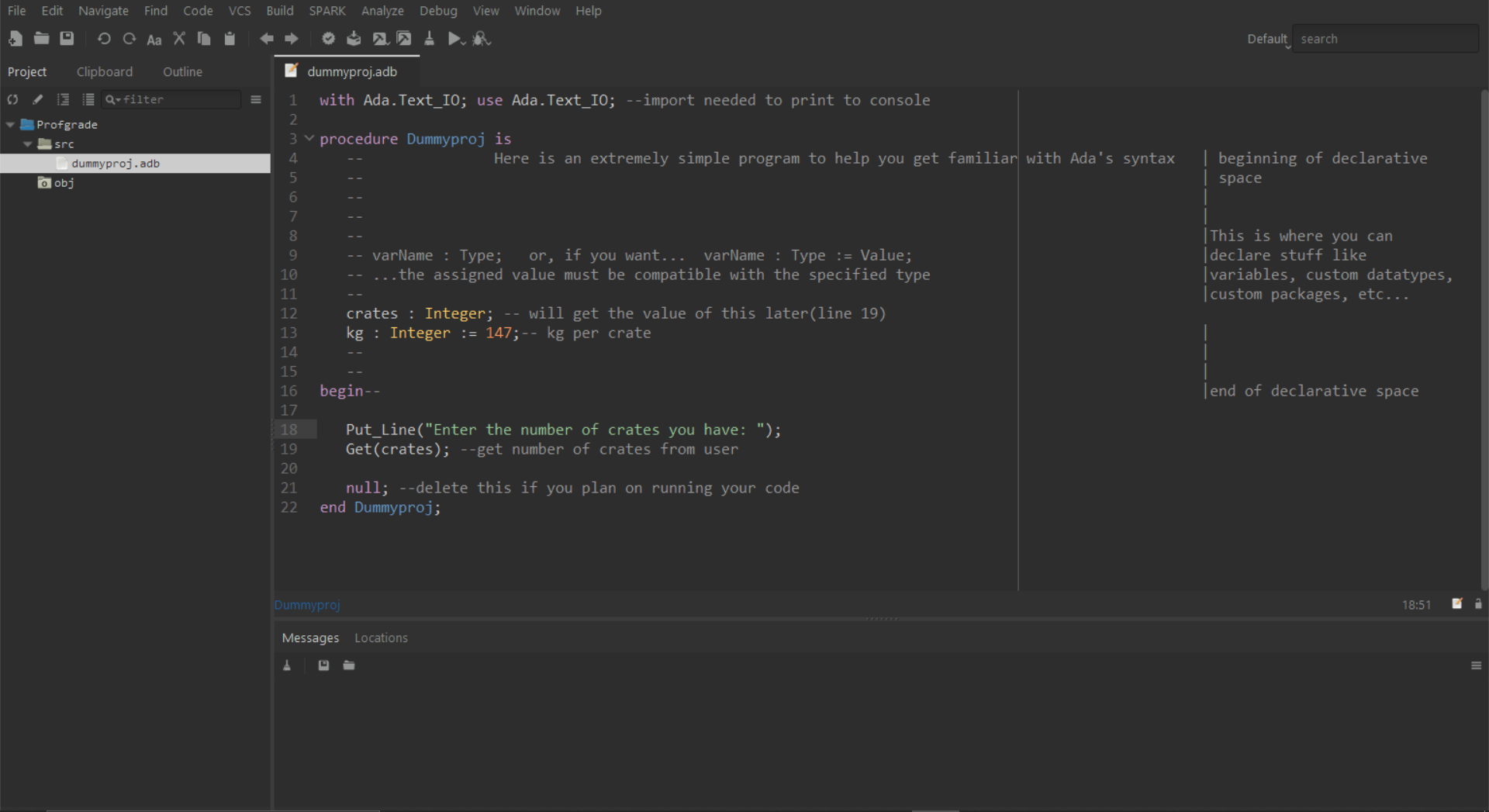Viewport: 1489px width, 812px height.
Task: Click the Dummyproj breadcrumb link below editor
Action: tap(307, 605)
